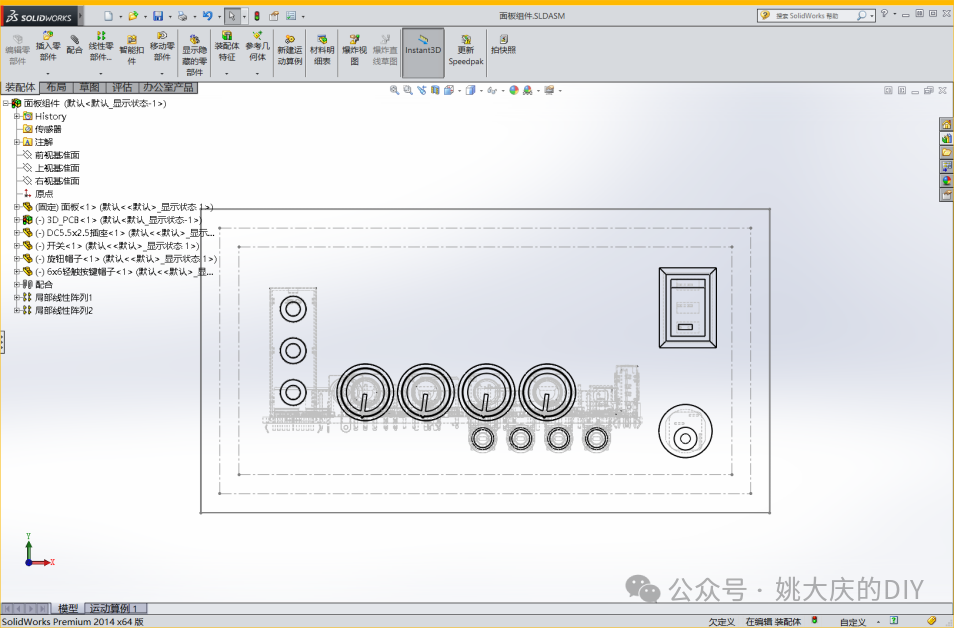Expand the History node in the tree
The height and width of the screenshot is (628, 954).
17,116
